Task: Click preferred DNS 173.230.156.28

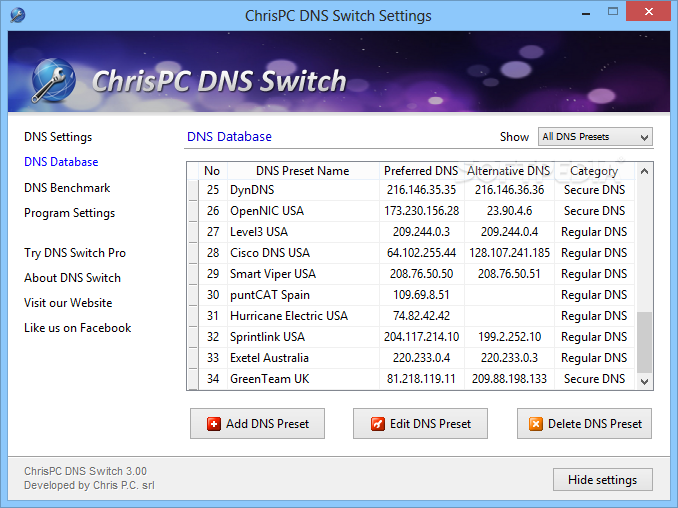Action: [422, 211]
